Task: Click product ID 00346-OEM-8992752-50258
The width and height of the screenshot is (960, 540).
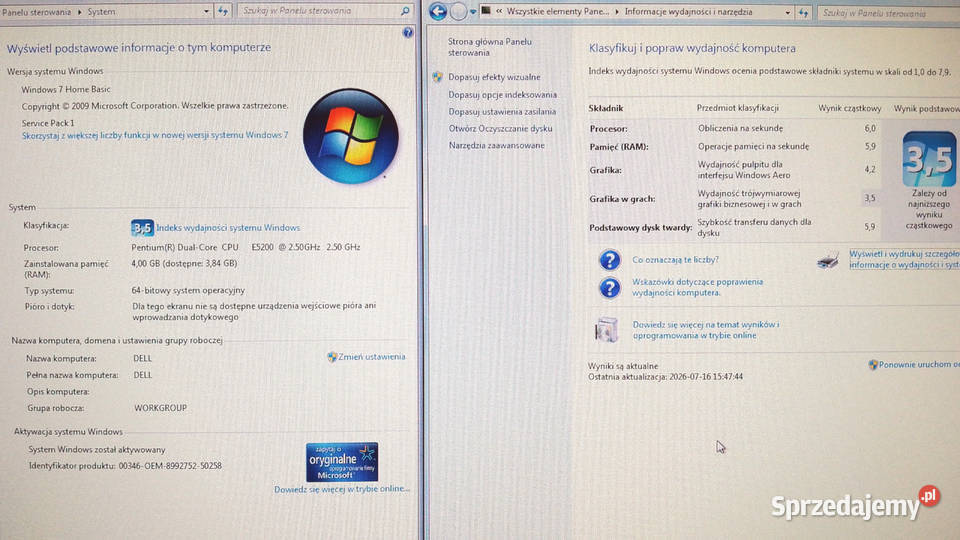Action: [170, 466]
